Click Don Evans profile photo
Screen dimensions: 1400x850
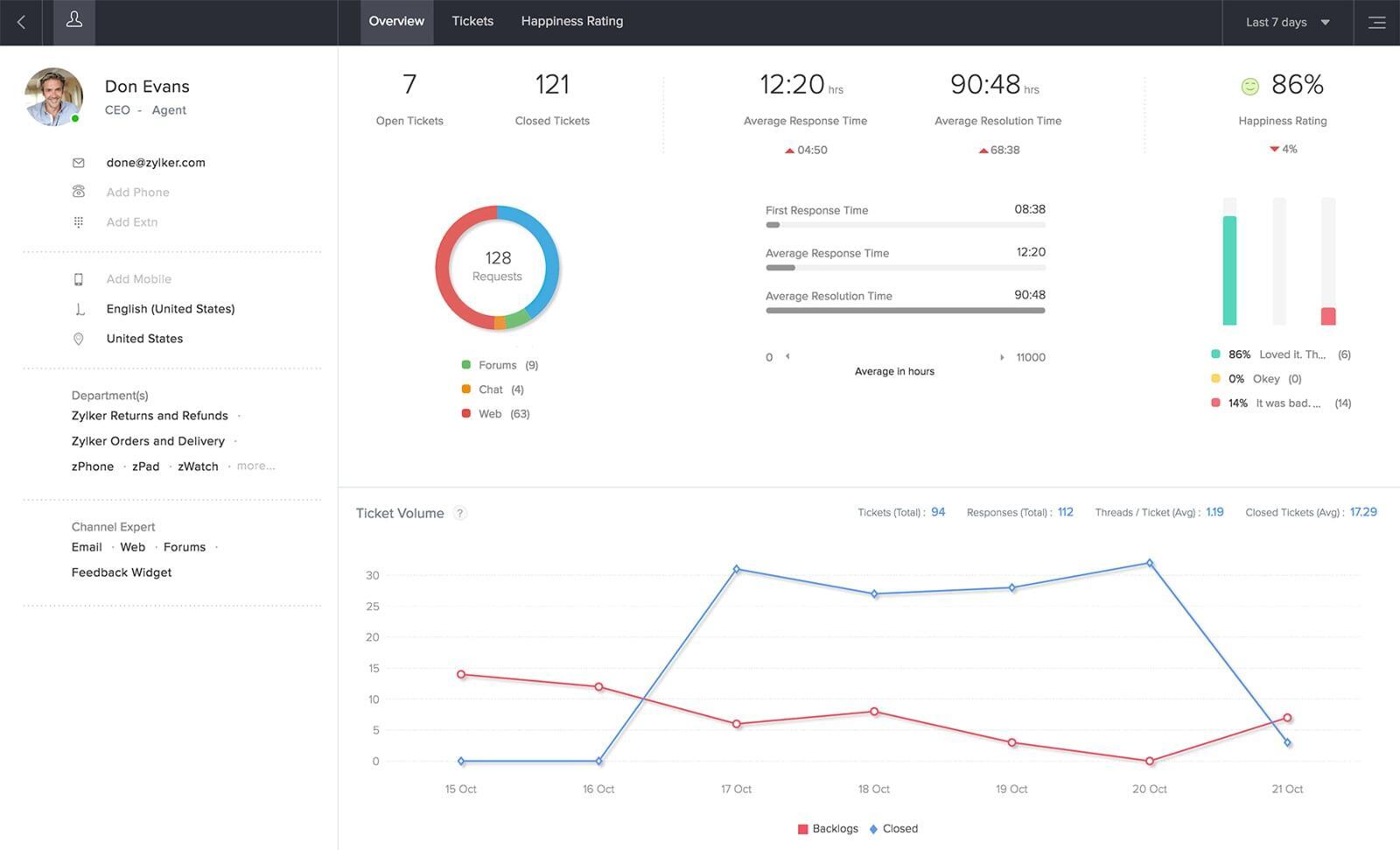pyautogui.click(x=52, y=96)
